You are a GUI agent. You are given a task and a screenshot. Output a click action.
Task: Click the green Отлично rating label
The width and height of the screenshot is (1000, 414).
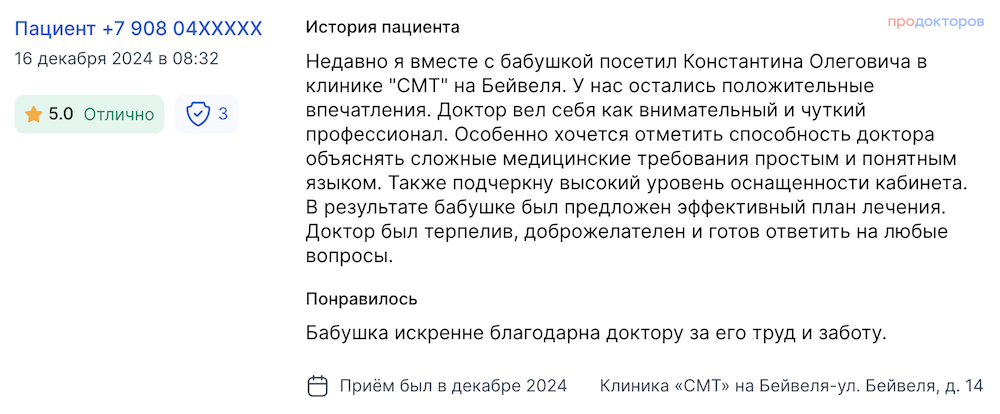coord(119,115)
